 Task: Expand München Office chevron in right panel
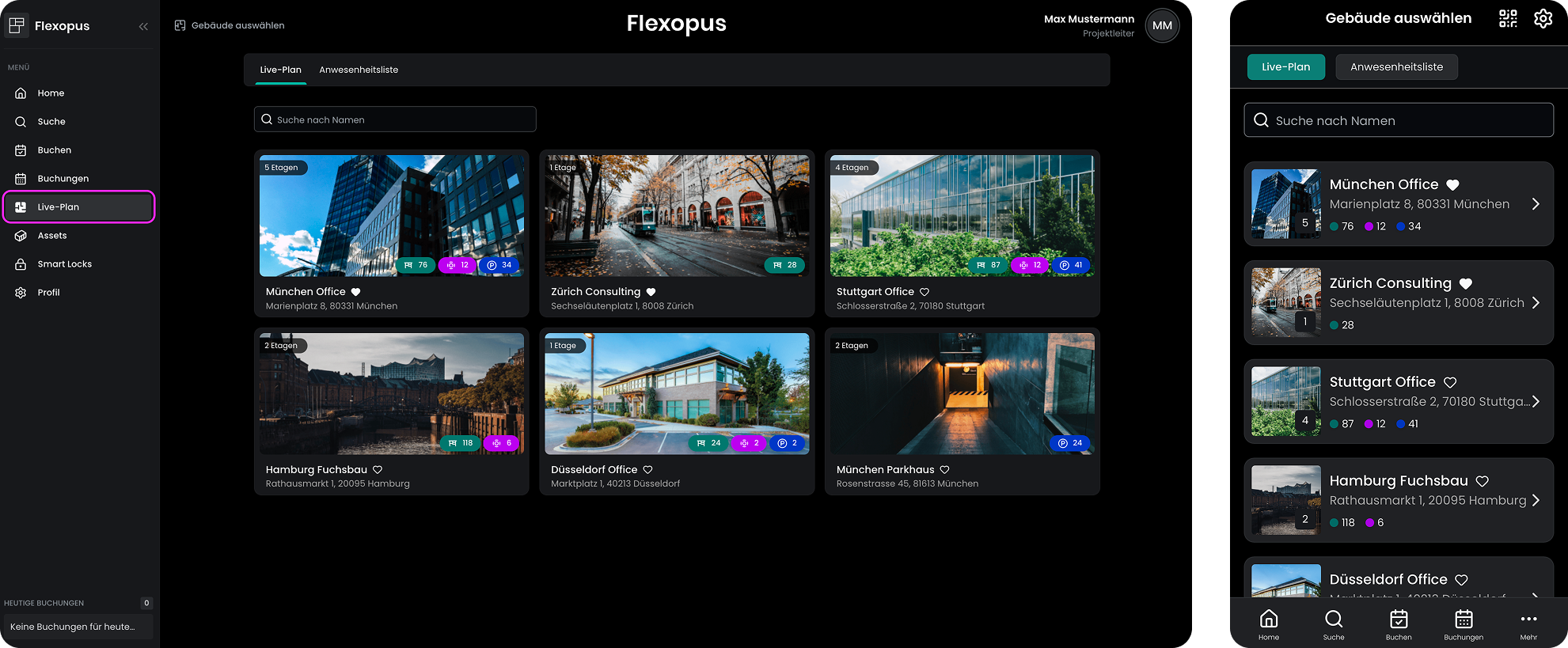1536,204
